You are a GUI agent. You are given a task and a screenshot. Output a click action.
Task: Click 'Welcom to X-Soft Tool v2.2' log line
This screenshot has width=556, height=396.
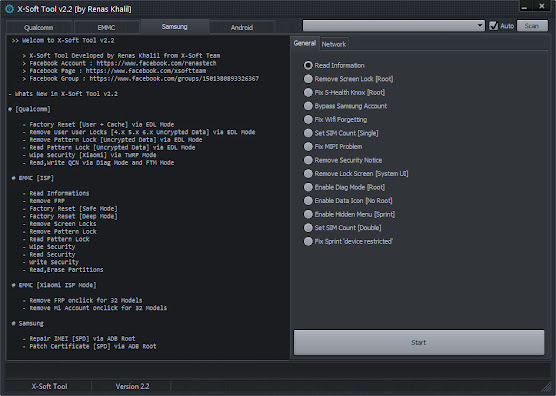(63, 40)
